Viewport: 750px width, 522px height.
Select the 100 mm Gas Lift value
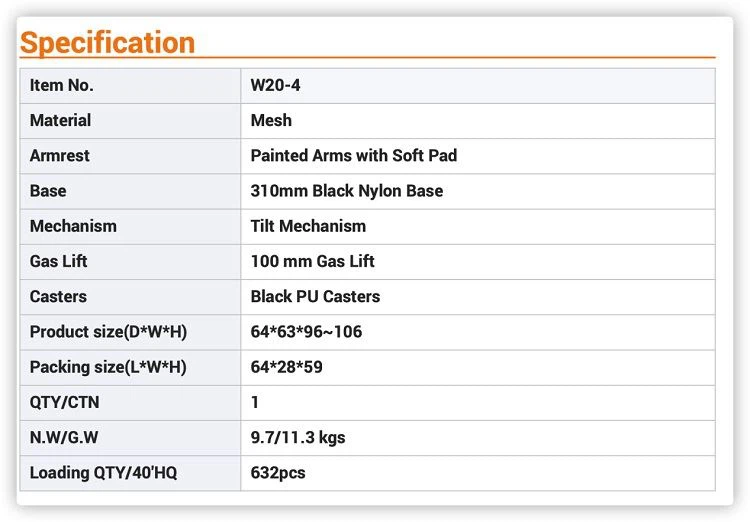312,261
